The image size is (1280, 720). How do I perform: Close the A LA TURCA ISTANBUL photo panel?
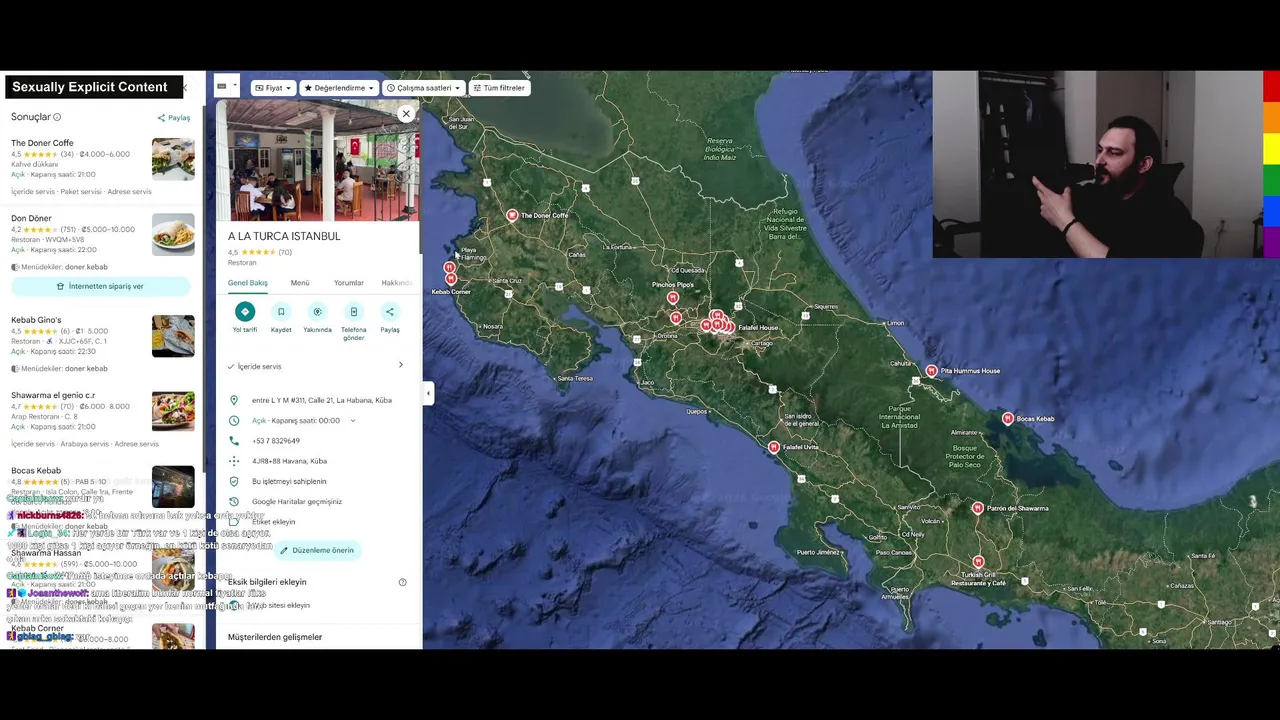click(x=406, y=114)
